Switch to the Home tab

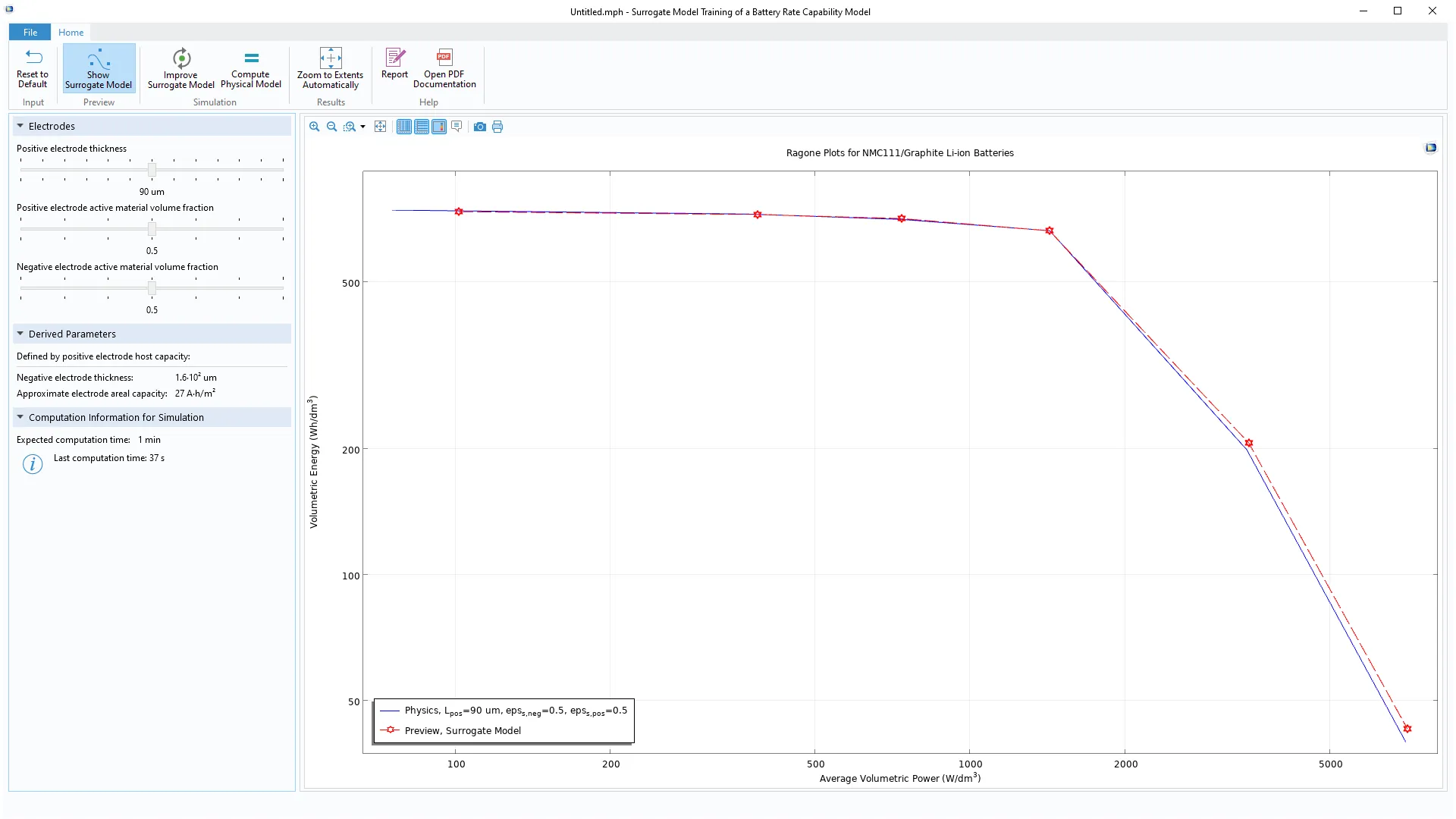[71, 32]
